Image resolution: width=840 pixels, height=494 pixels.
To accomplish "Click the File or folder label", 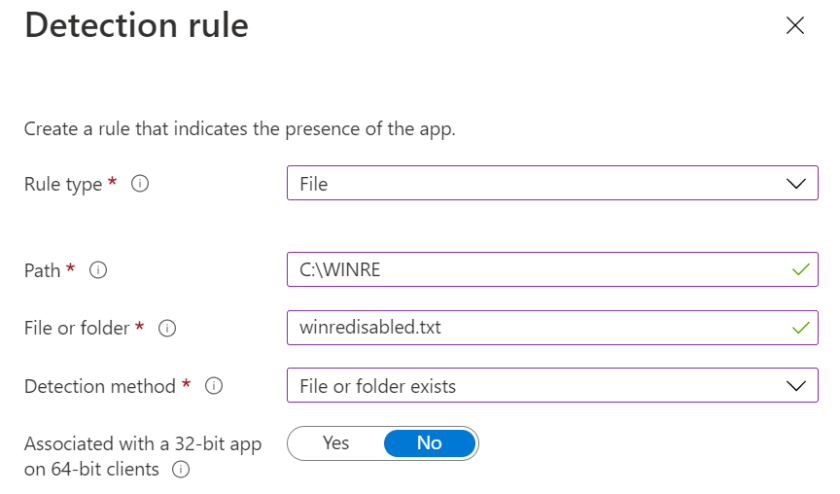I will click(77, 328).
